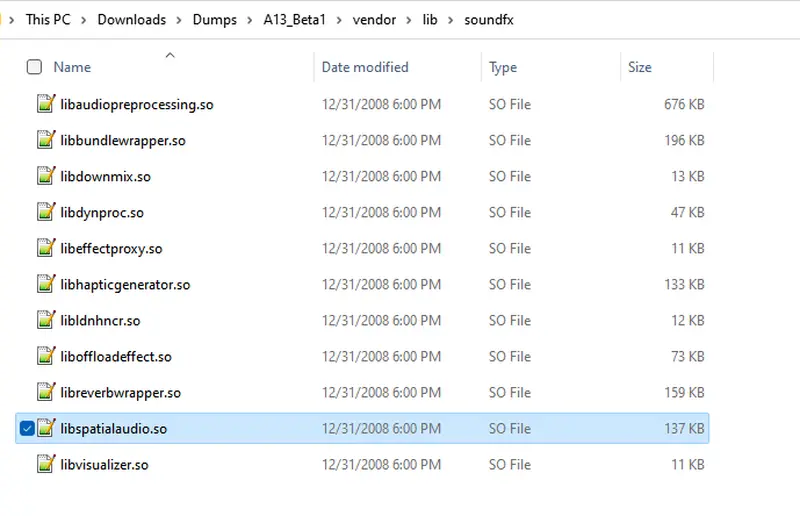Expand the chevron after A13_Beta1
800x516 pixels.
click(x=339, y=20)
